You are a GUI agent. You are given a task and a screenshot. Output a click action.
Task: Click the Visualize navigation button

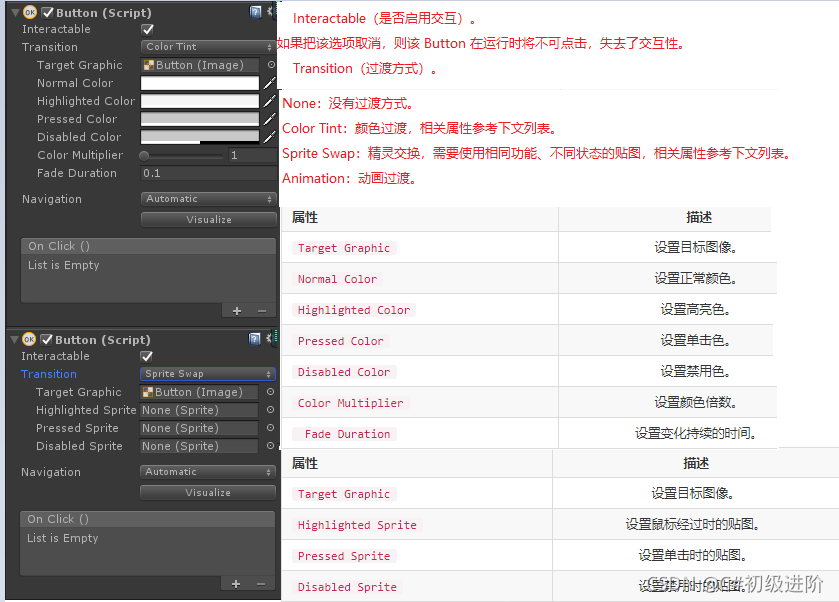208,218
